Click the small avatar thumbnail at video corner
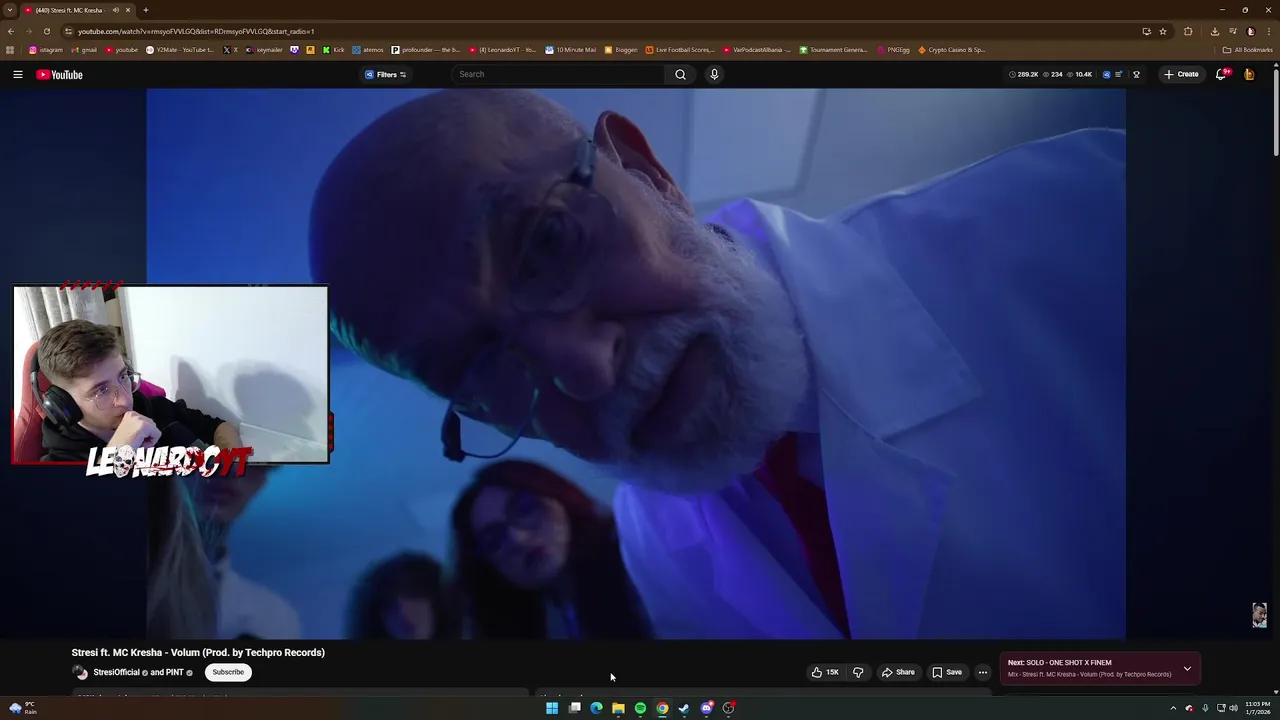The height and width of the screenshot is (720, 1280). (x=1259, y=615)
